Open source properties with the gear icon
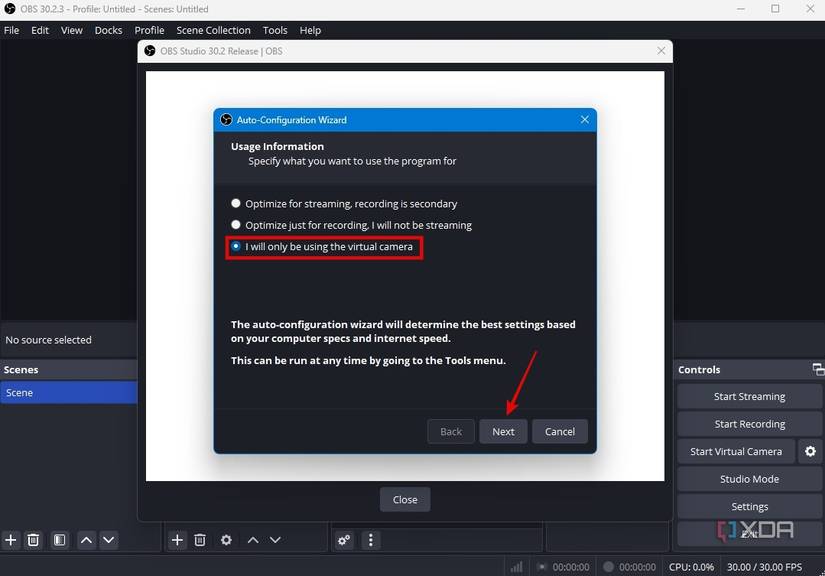This screenshot has width=825, height=576. (x=225, y=540)
